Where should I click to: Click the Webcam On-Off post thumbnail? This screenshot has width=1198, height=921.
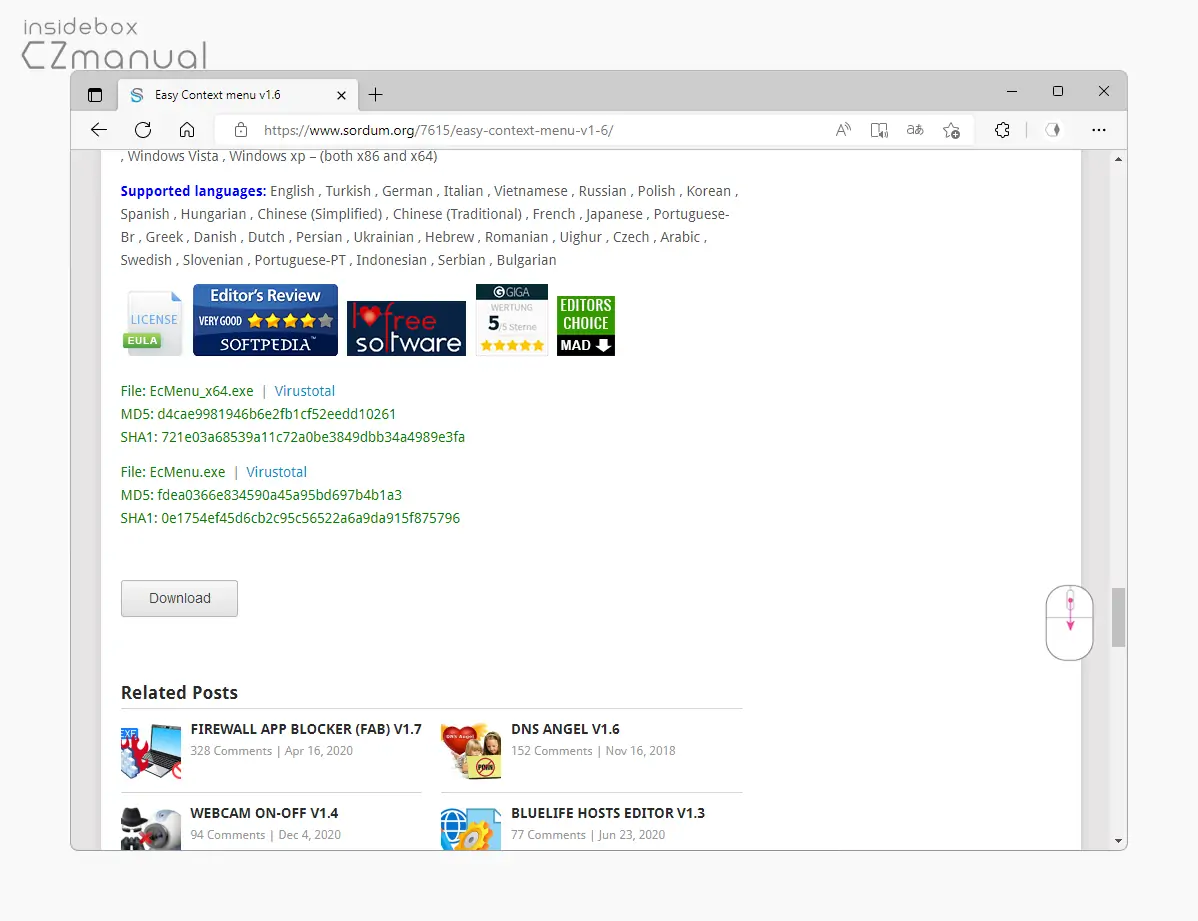(151, 829)
